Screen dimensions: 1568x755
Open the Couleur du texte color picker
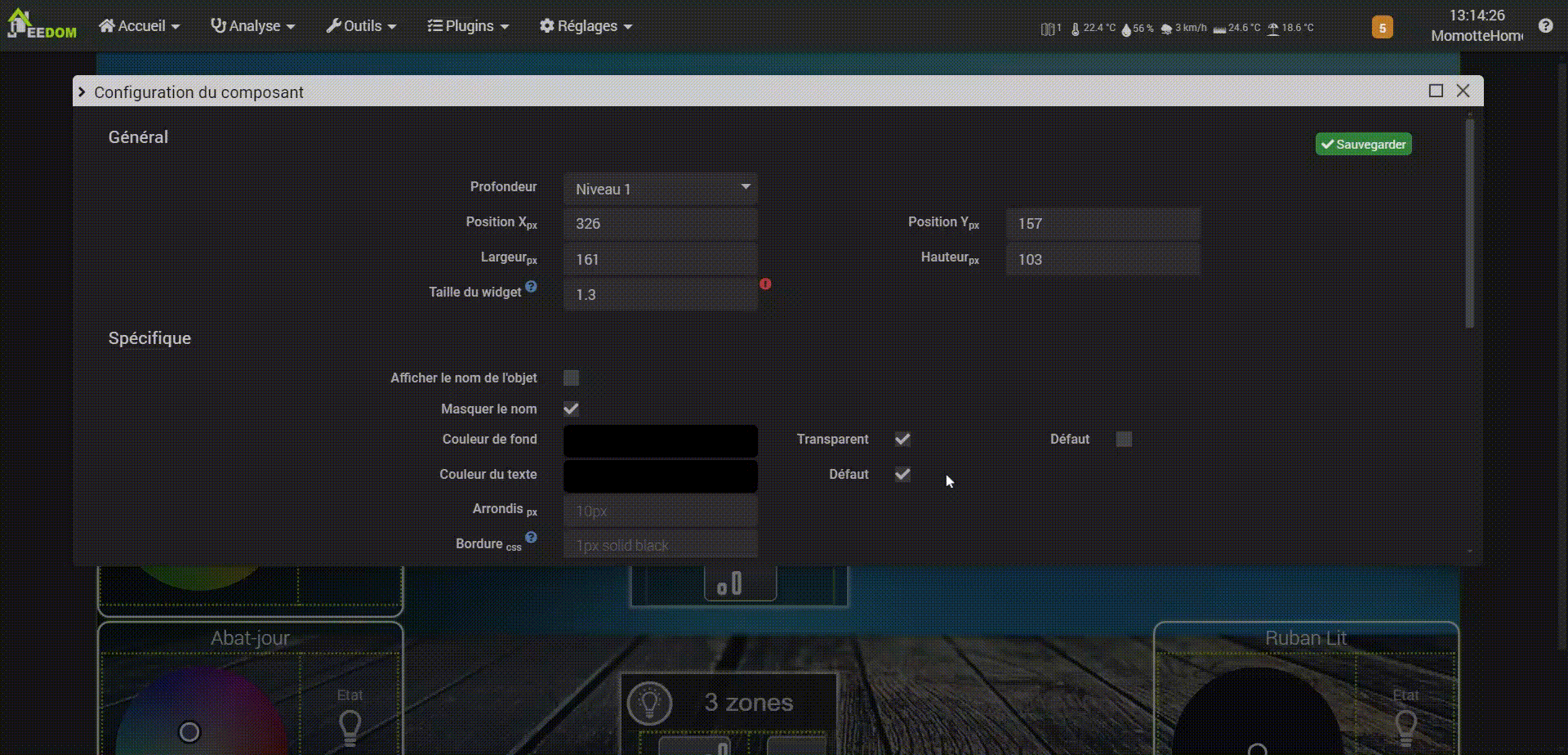tap(660, 476)
